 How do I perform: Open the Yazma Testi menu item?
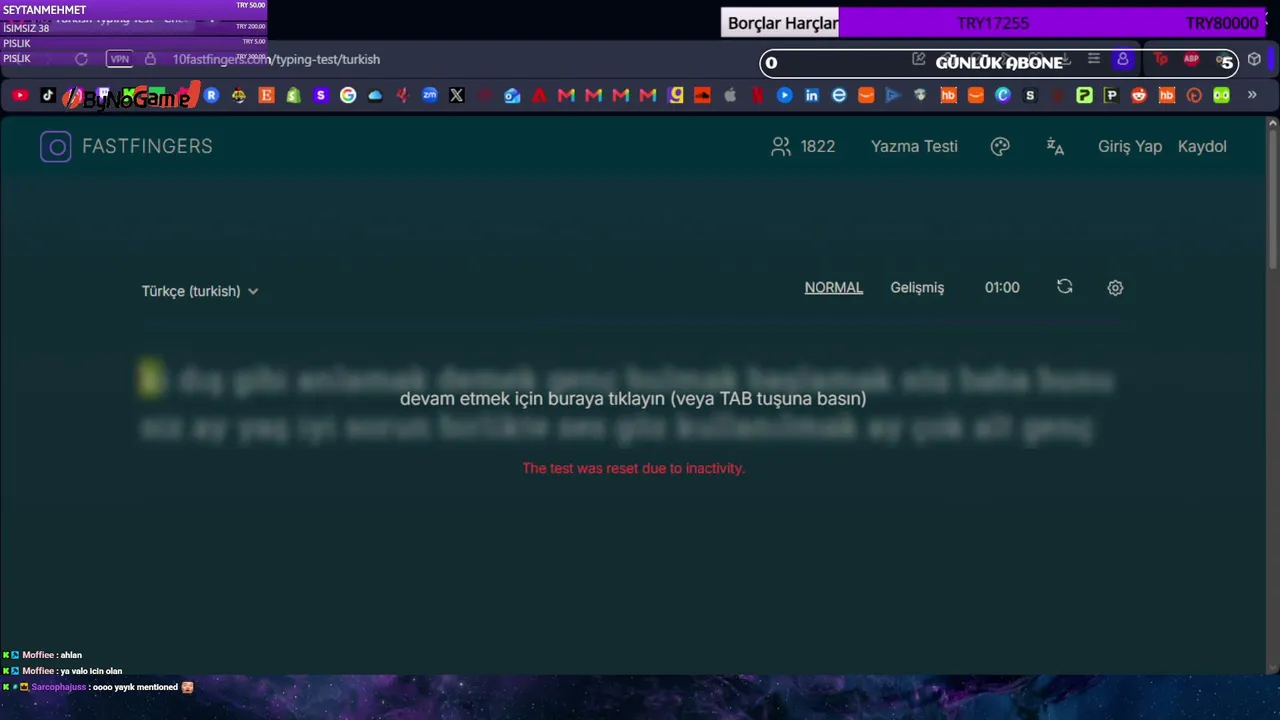click(x=914, y=146)
